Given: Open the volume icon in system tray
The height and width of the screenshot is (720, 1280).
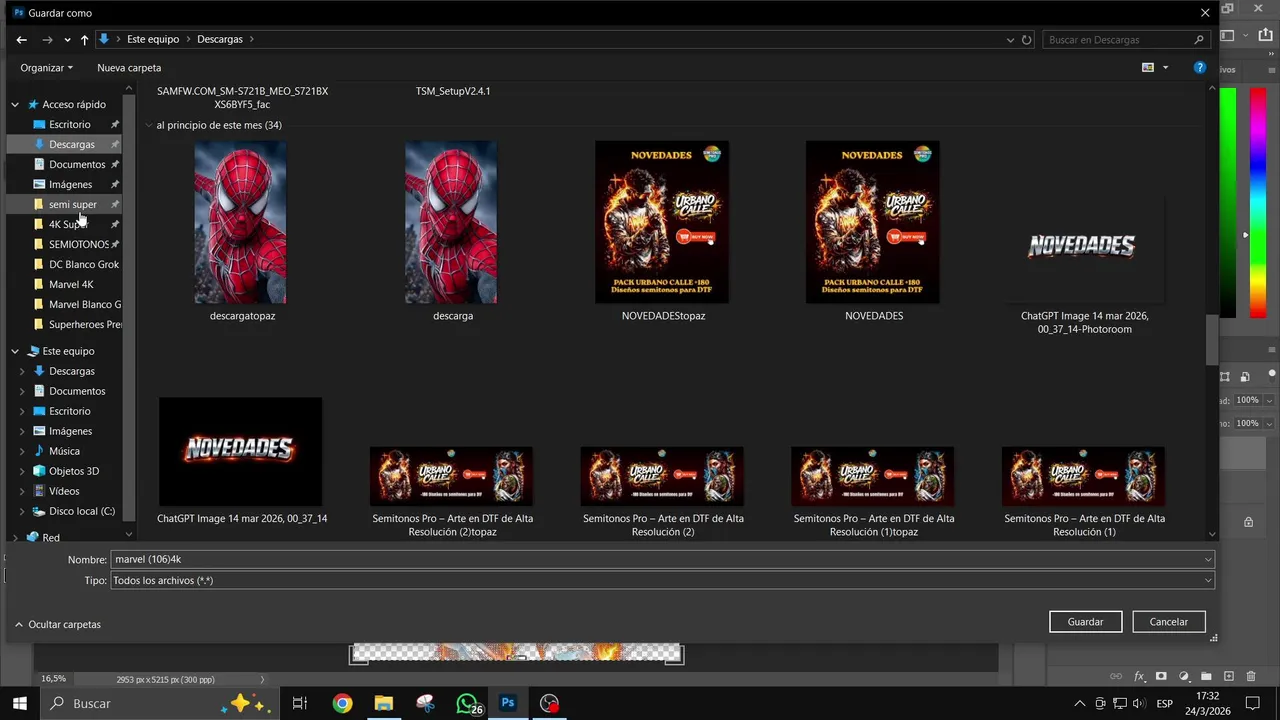Looking at the screenshot, I should (x=1138, y=704).
